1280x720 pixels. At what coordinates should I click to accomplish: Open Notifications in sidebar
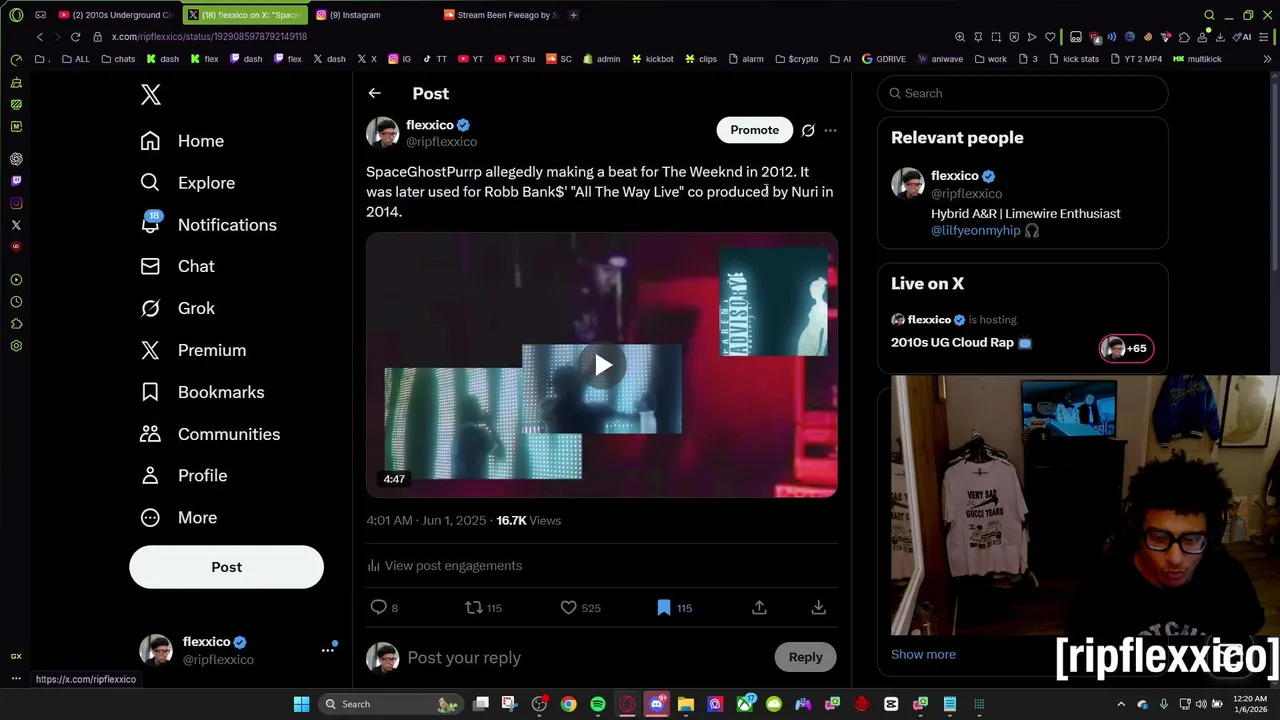[208, 225]
